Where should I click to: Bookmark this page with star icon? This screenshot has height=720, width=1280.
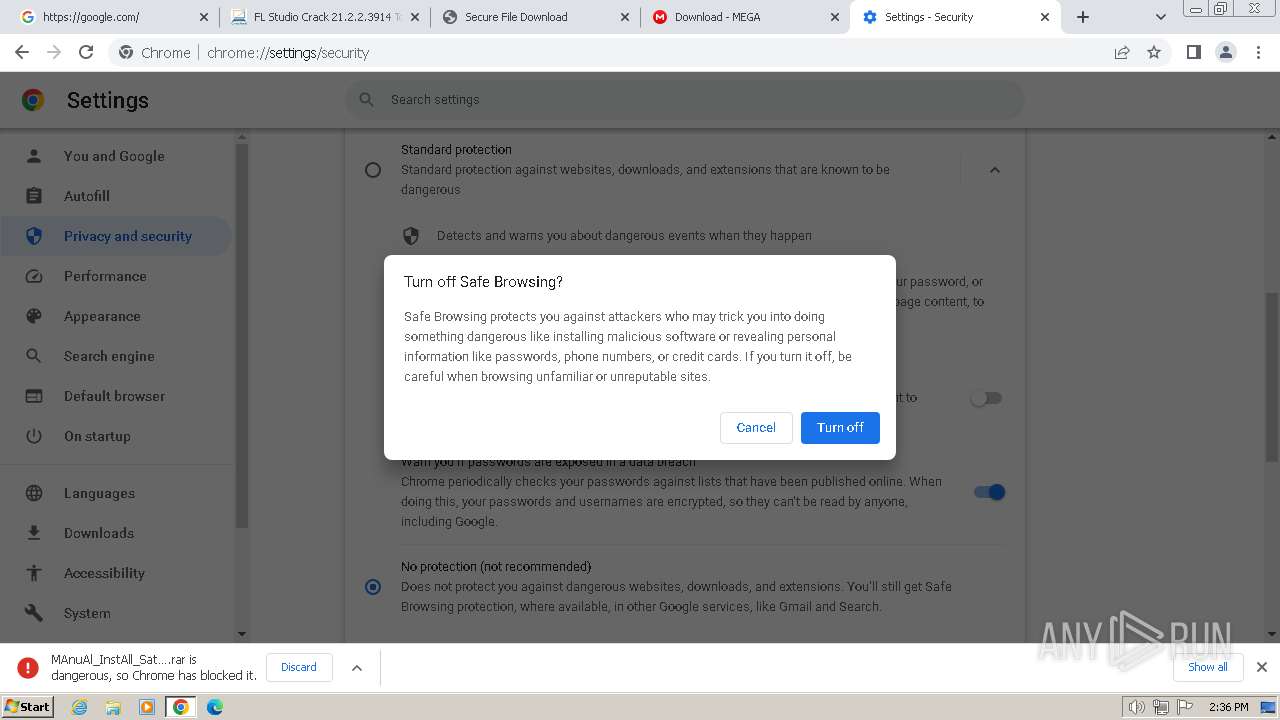pos(1154,53)
